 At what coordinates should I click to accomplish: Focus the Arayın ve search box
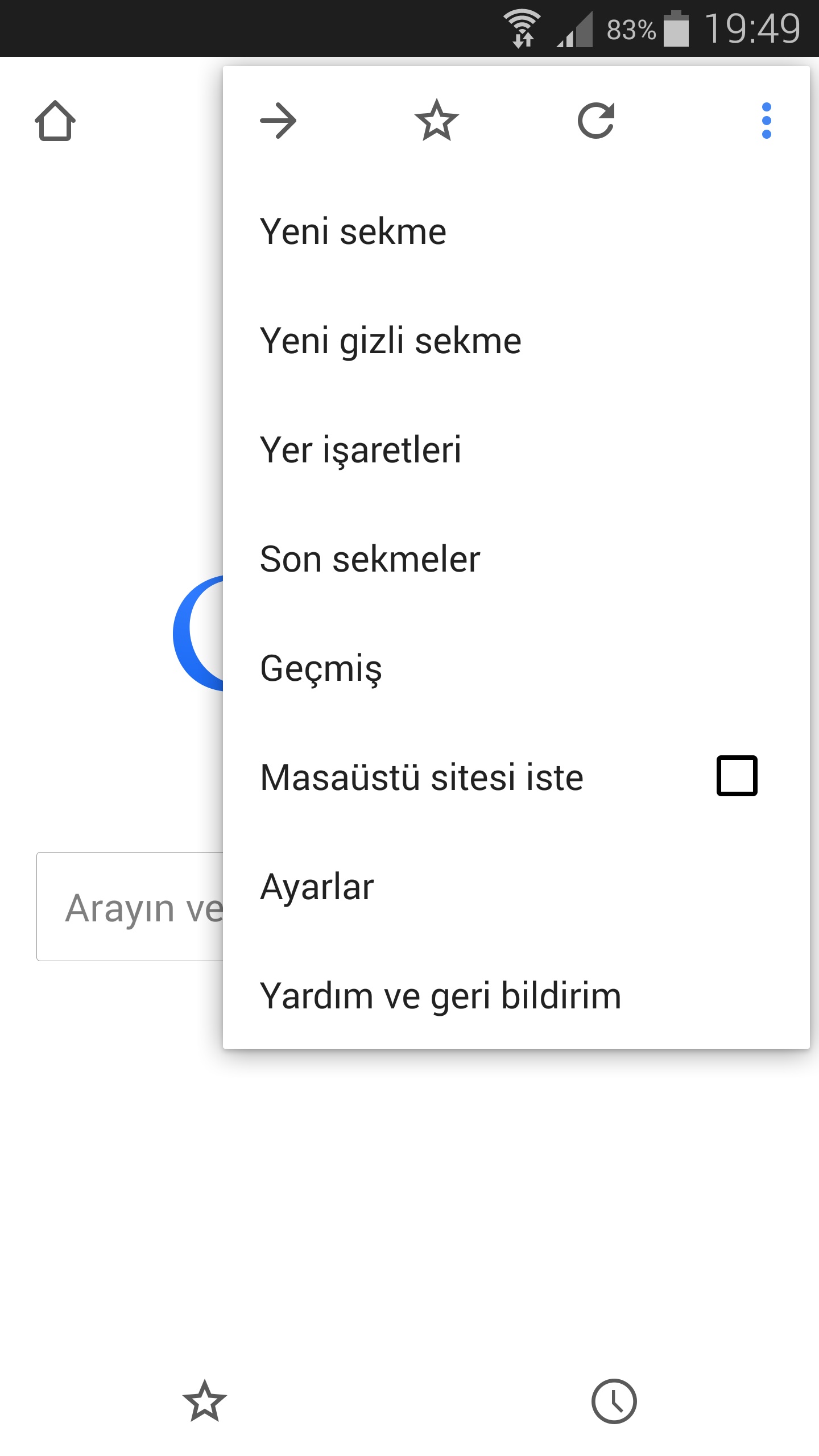(x=130, y=907)
